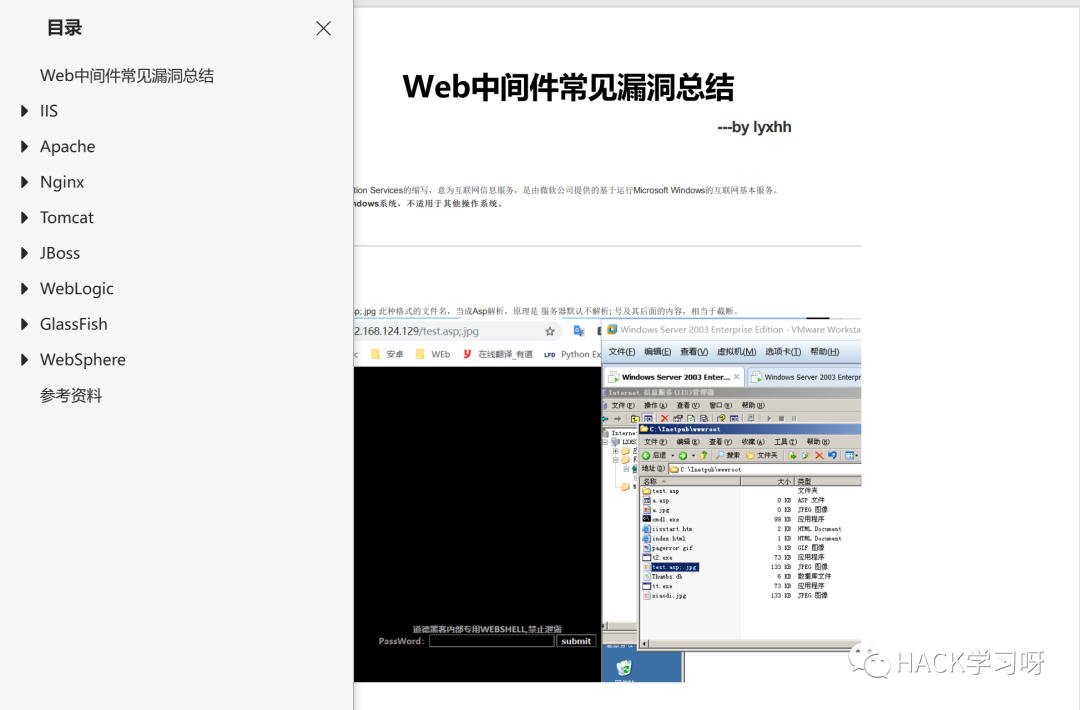
Task: Select the cmd1.exe file
Action: [661, 519]
